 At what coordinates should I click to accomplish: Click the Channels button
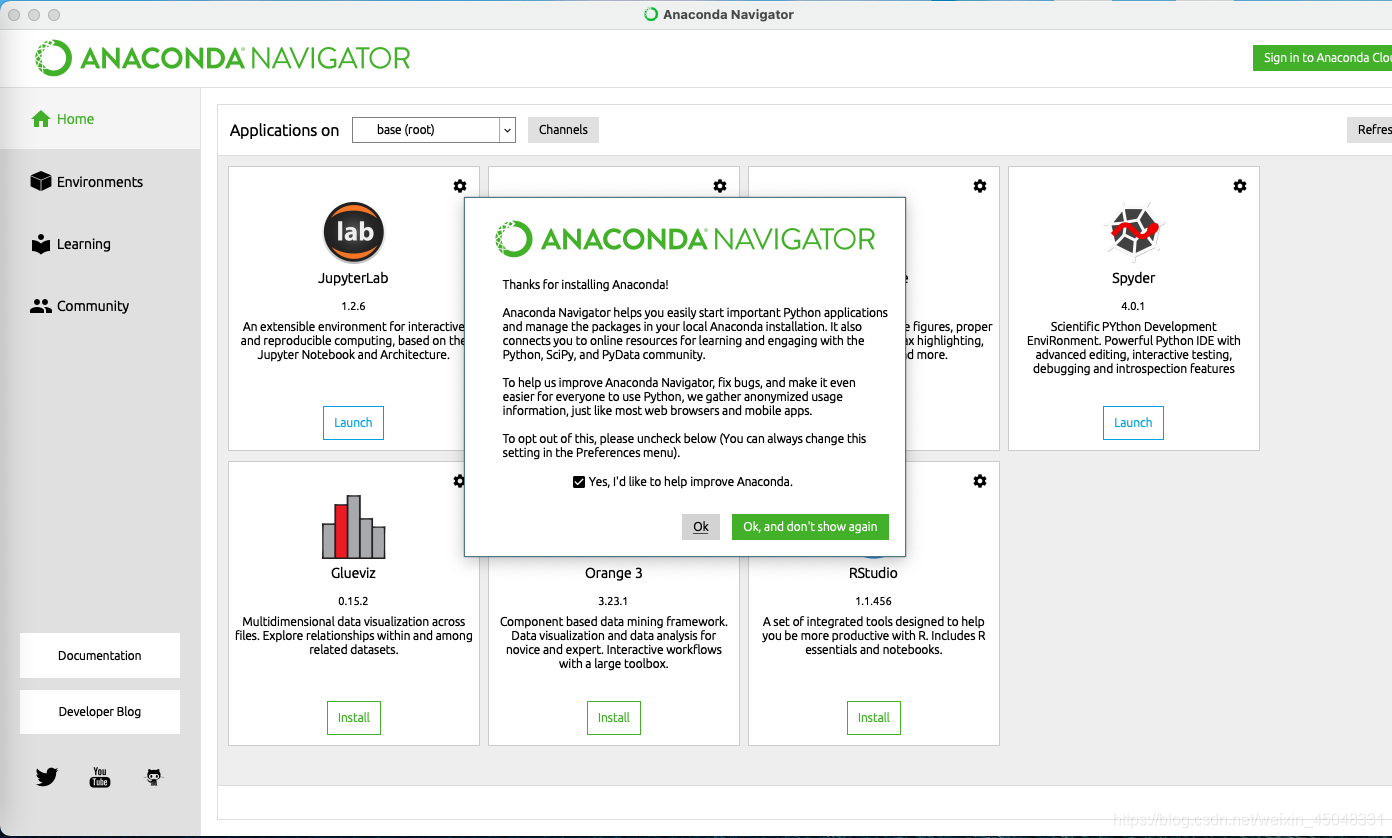click(x=563, y=130)
